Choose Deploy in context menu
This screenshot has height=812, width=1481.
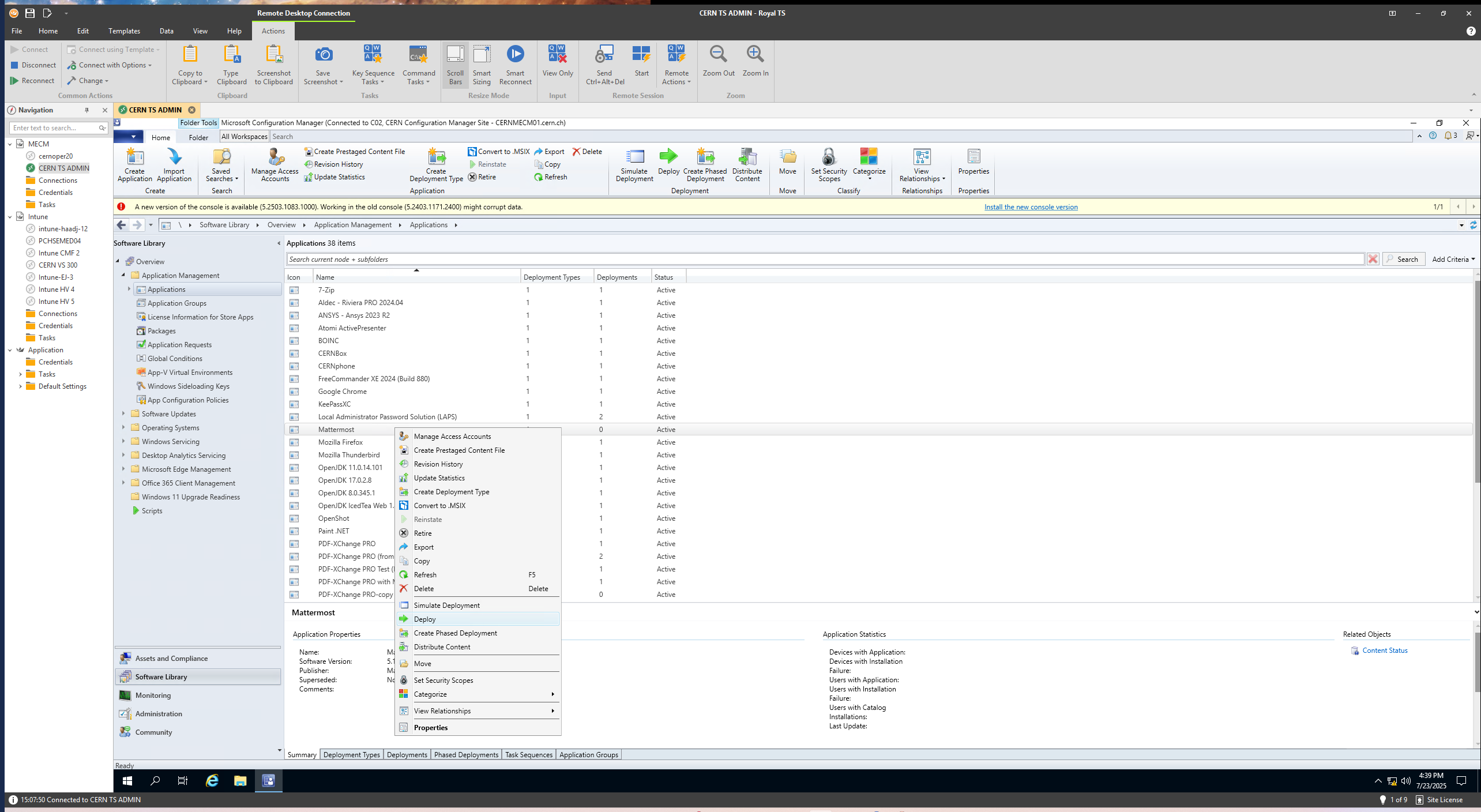pos(478,619)
